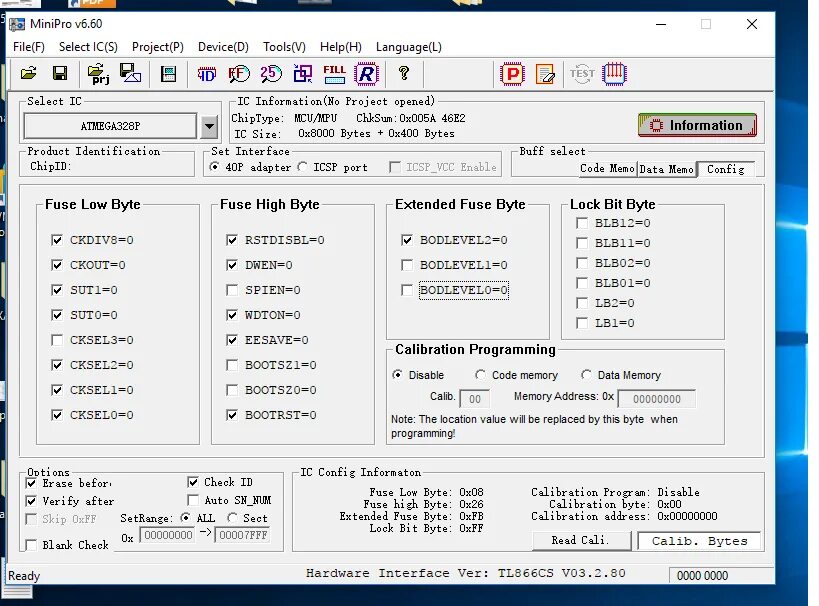The height and width of the screenshot is (606, 819).
Task: Click the buffer swap toolbar icon
Action: click(x=302, y=74)
